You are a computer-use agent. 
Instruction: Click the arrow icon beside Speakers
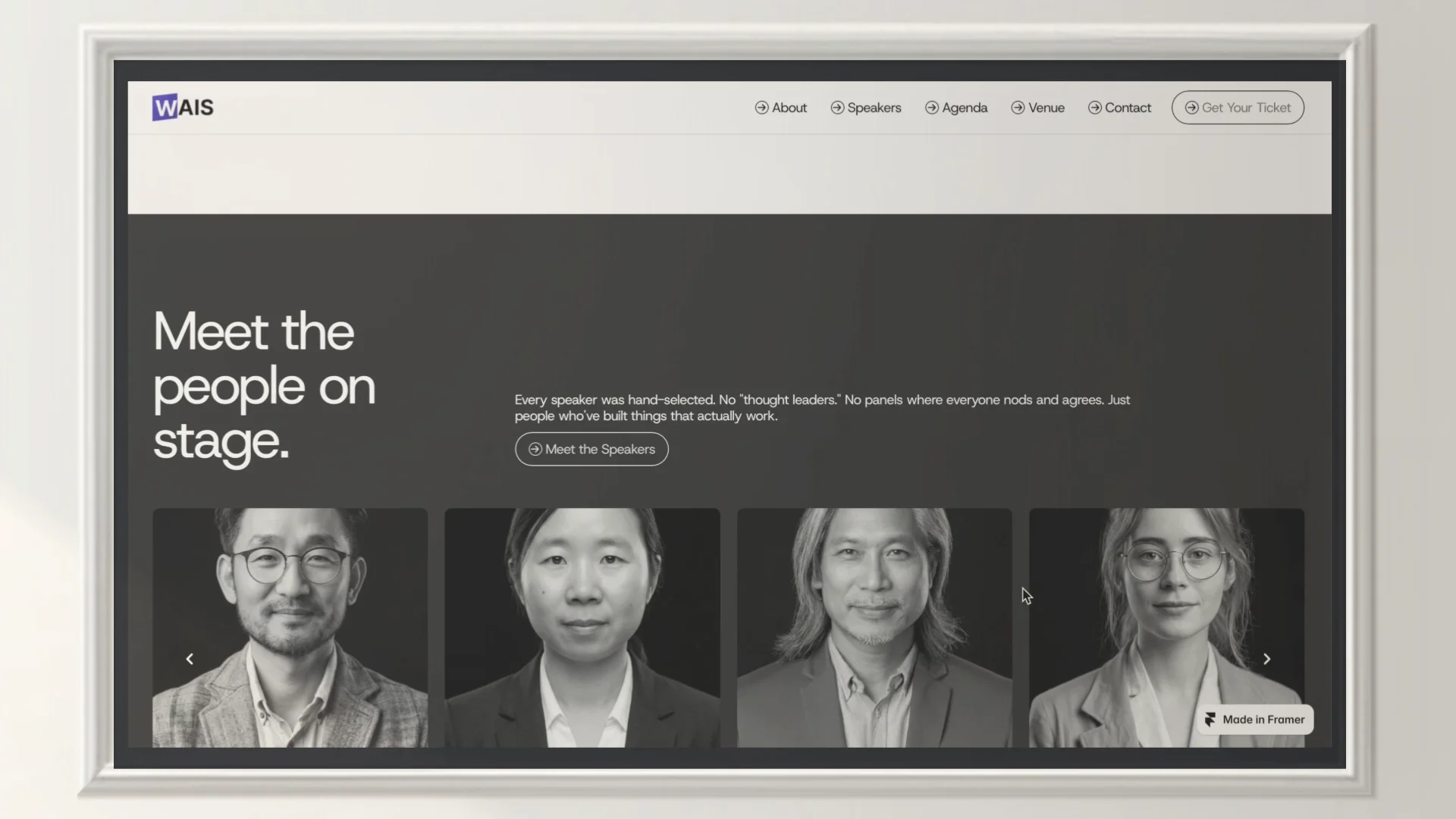point(837,108)
